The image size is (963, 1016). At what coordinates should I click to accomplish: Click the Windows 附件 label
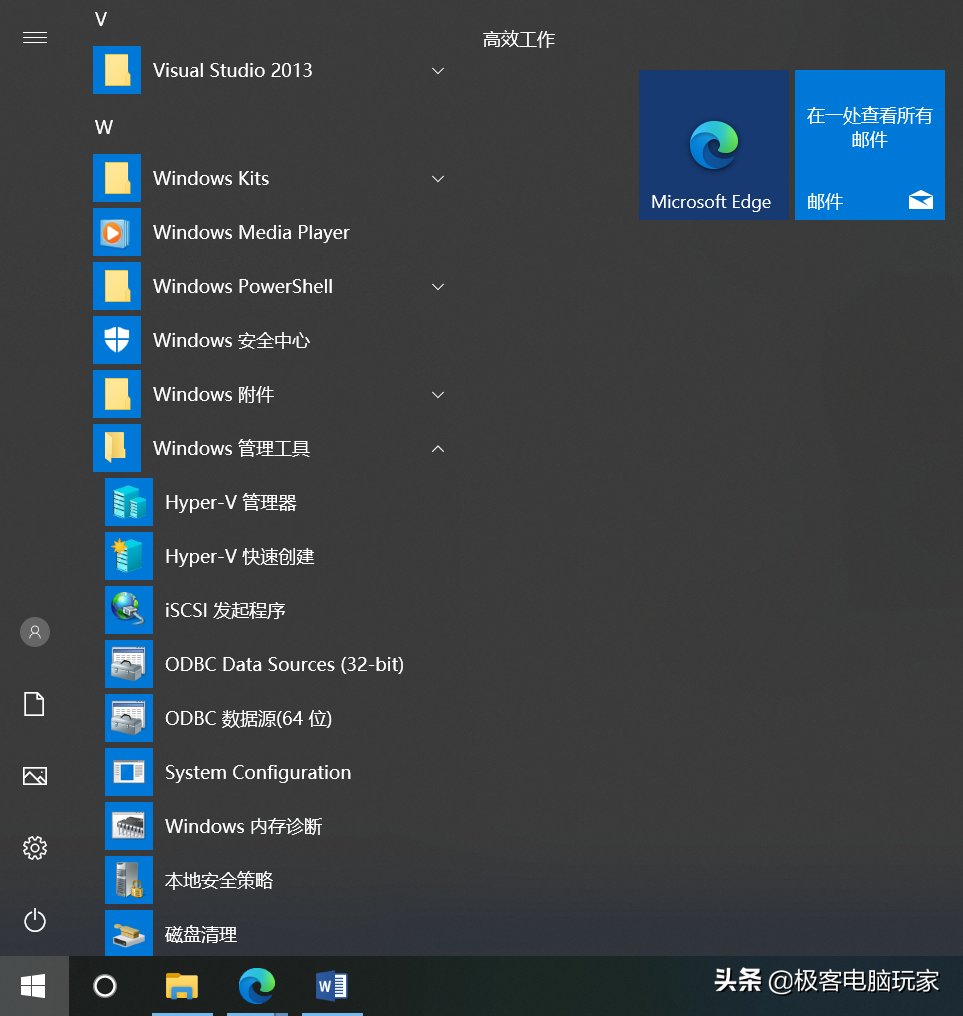[x=213, y=394]
